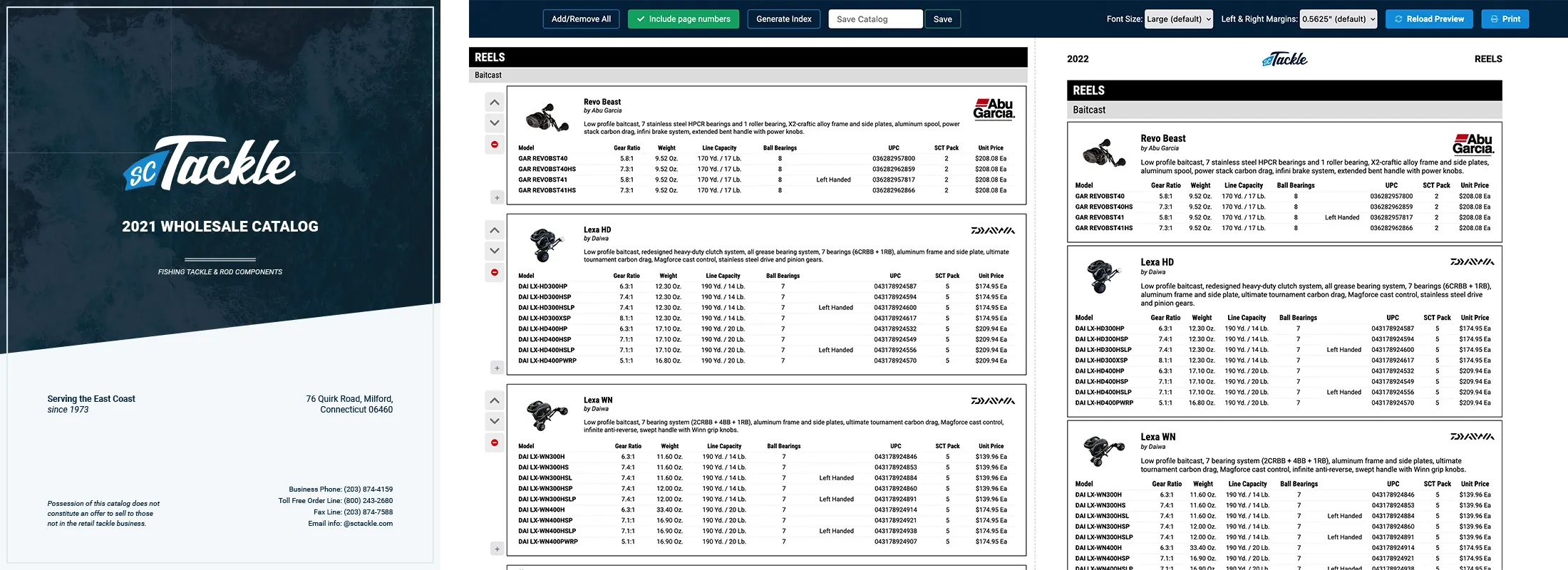Move Lexa WN card up

click(495, 400)
